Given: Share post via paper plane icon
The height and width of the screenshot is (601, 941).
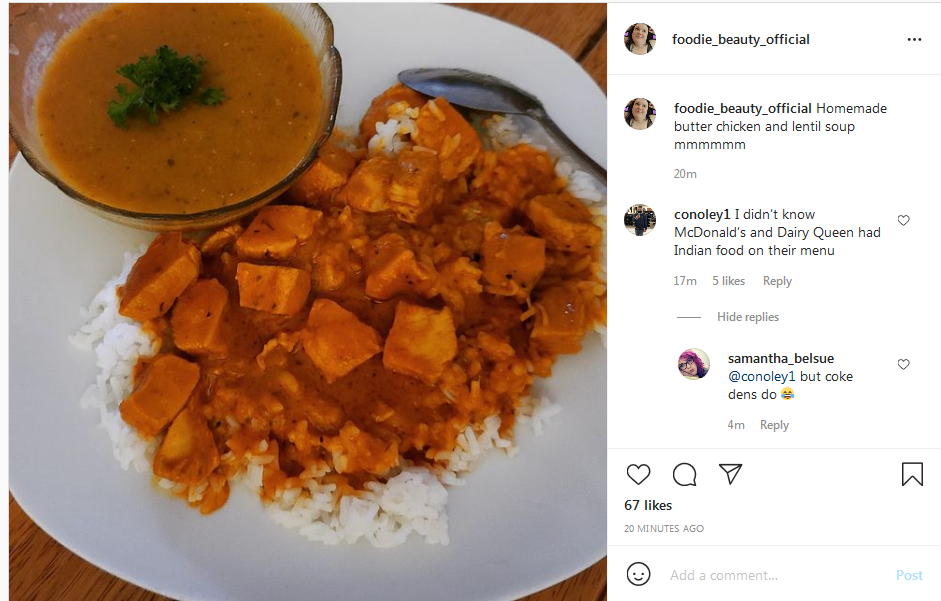Looking at the screenshot, I should 730,474.
